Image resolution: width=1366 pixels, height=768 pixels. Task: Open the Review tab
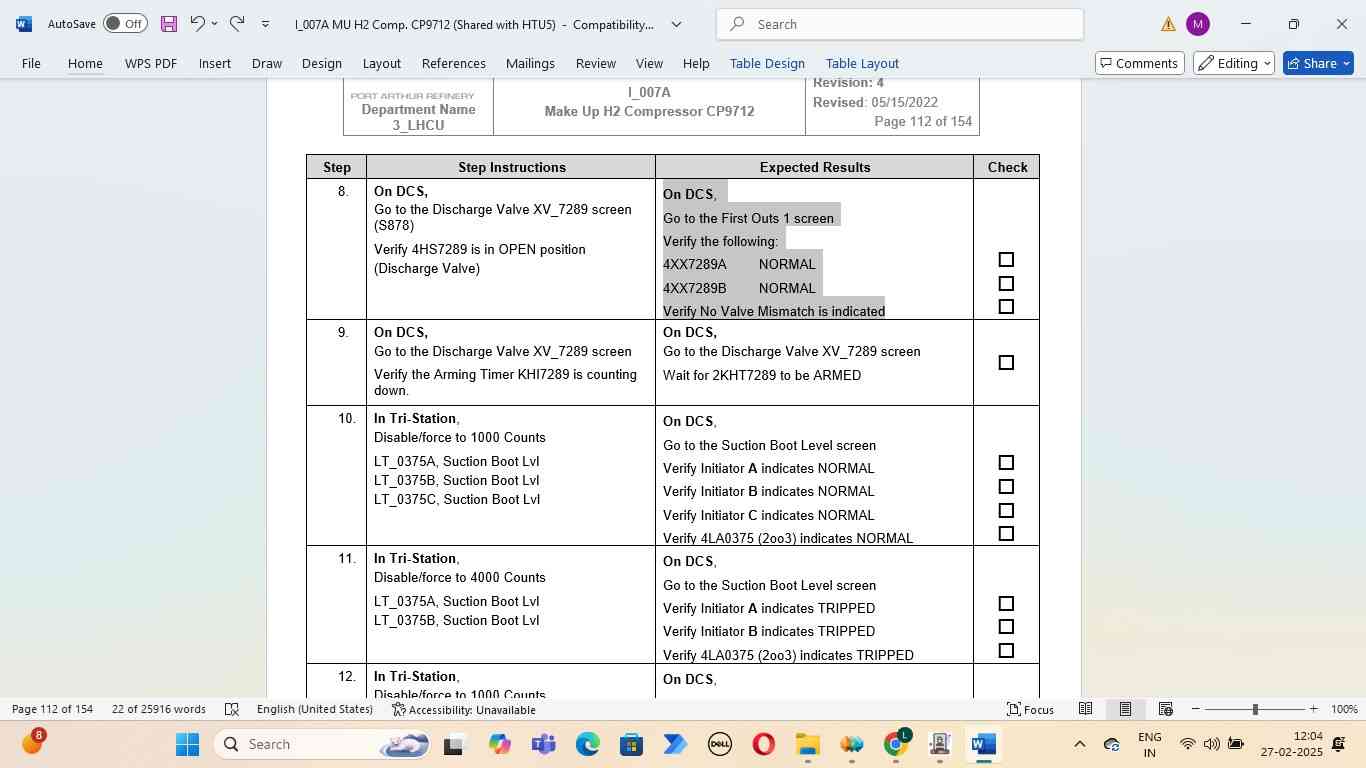pyautogui.click(x=596, y=63)
